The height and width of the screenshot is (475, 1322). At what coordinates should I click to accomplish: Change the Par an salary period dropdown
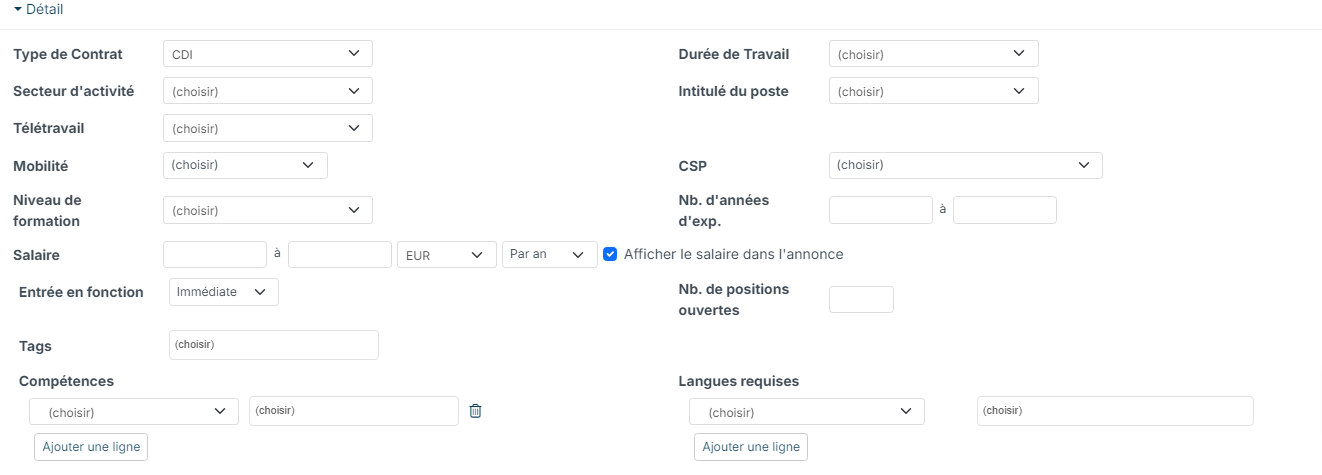pyautogui.click(x=550, y=254)
